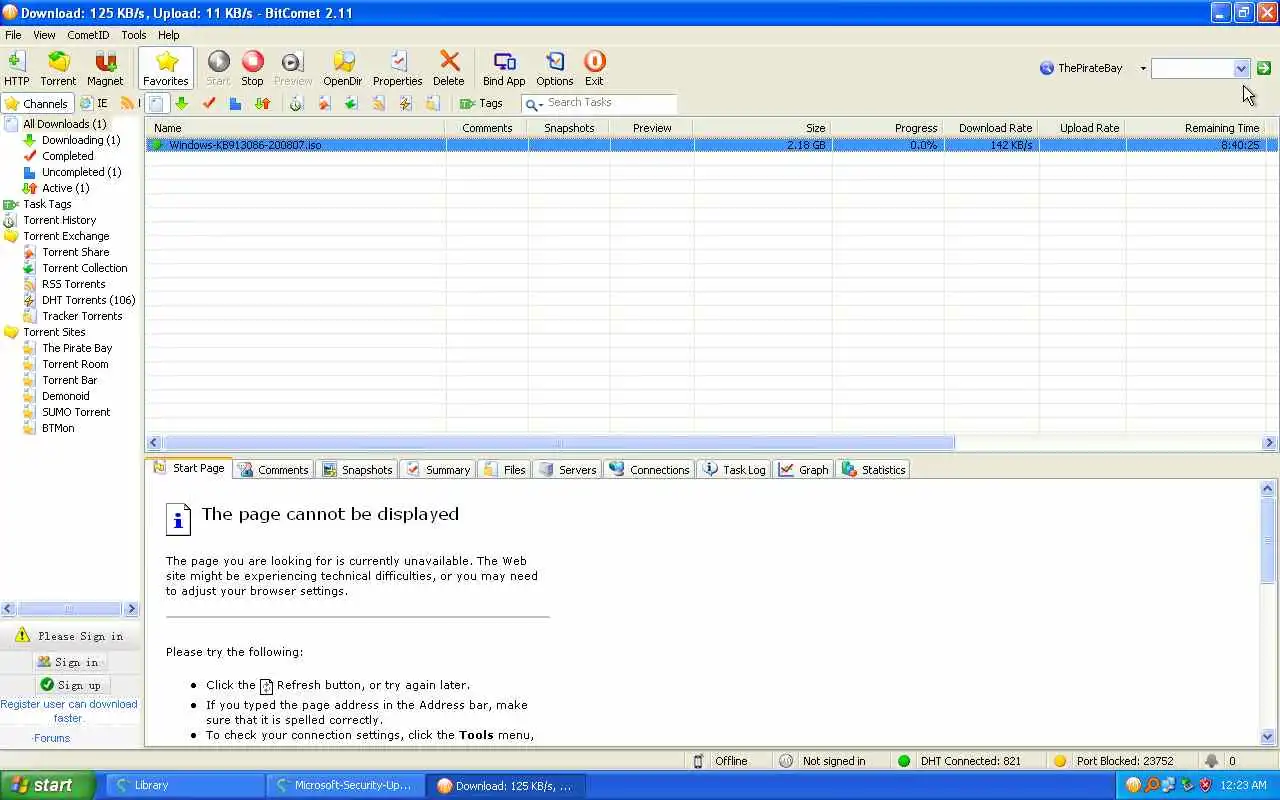Click the ThePirateBay search engine icon
The image size is (1280, 800).
pyautogui.click(x=1047, y=68)
